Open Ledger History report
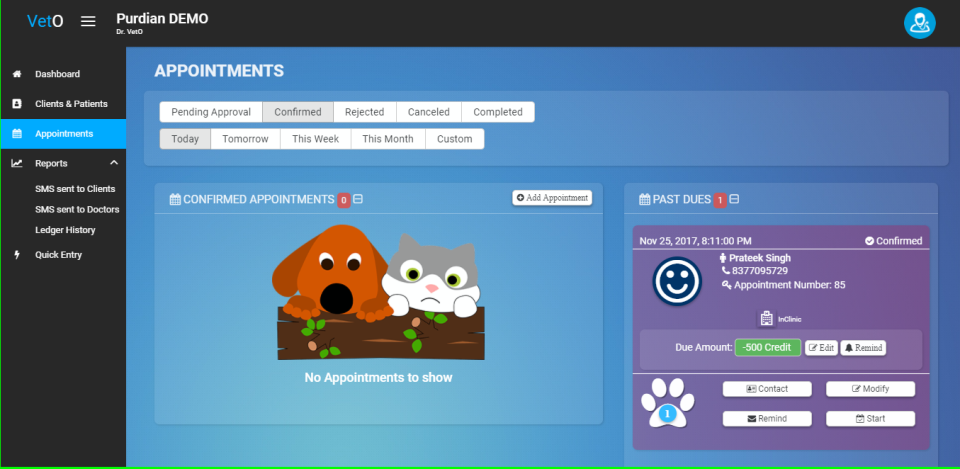 [66, 230]
